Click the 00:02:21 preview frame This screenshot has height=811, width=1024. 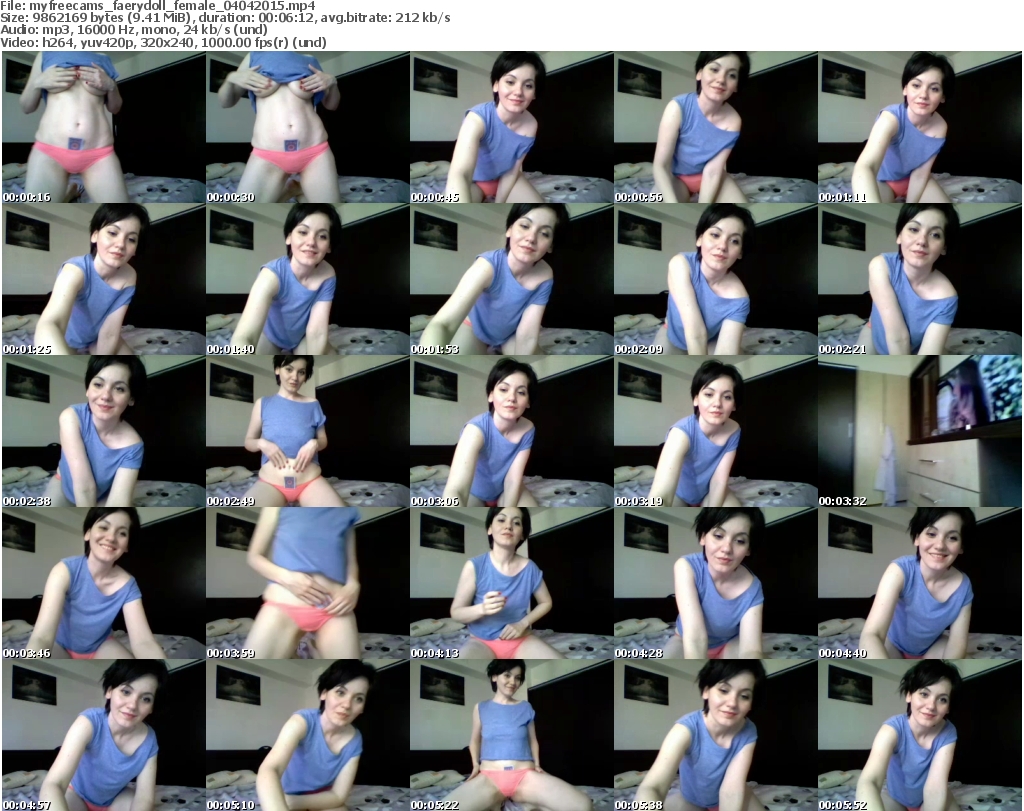pos(920,279)
